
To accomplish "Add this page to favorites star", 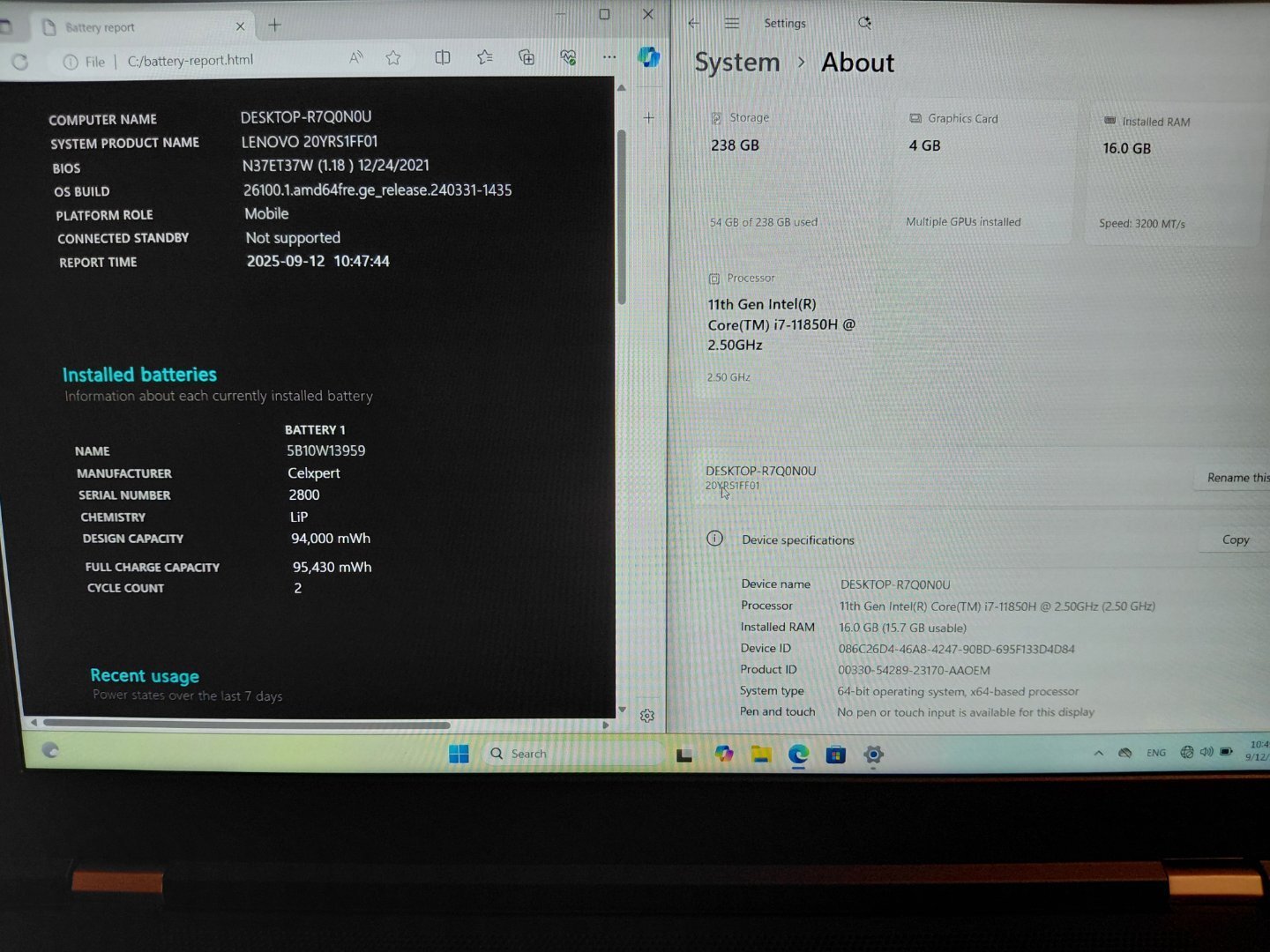I will [393, 58].
